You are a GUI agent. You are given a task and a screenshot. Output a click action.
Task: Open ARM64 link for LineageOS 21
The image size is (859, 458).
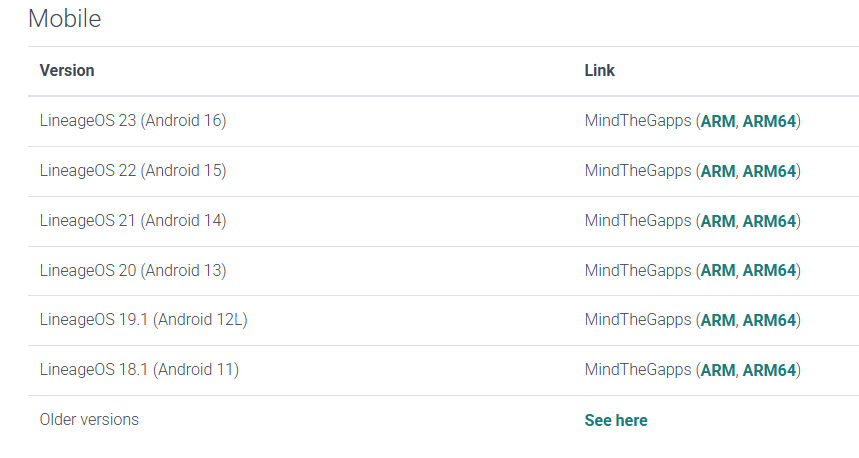(x=769, y=221)
